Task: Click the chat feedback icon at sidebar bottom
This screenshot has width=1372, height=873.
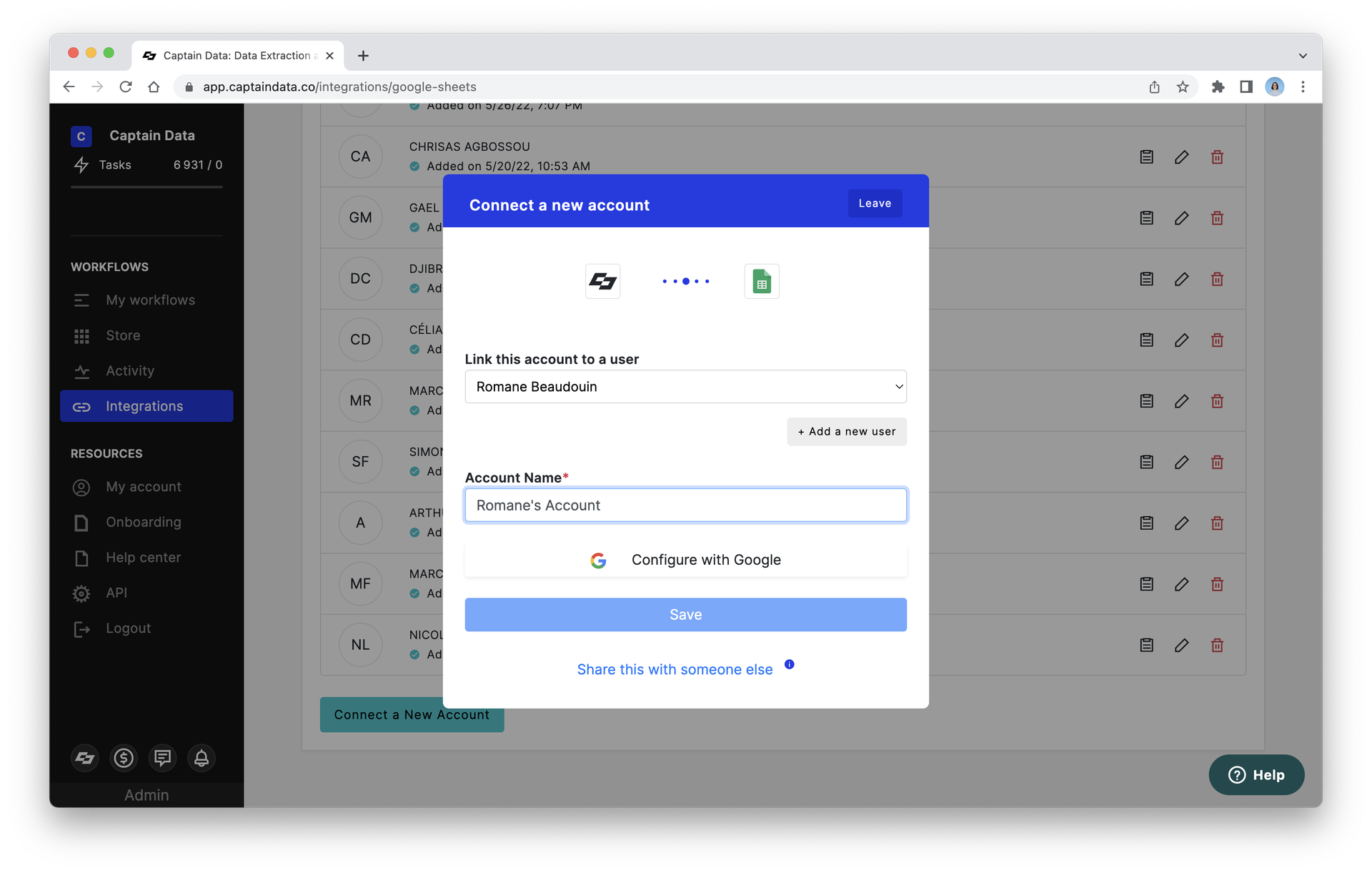Action: (x=163, y=758)
